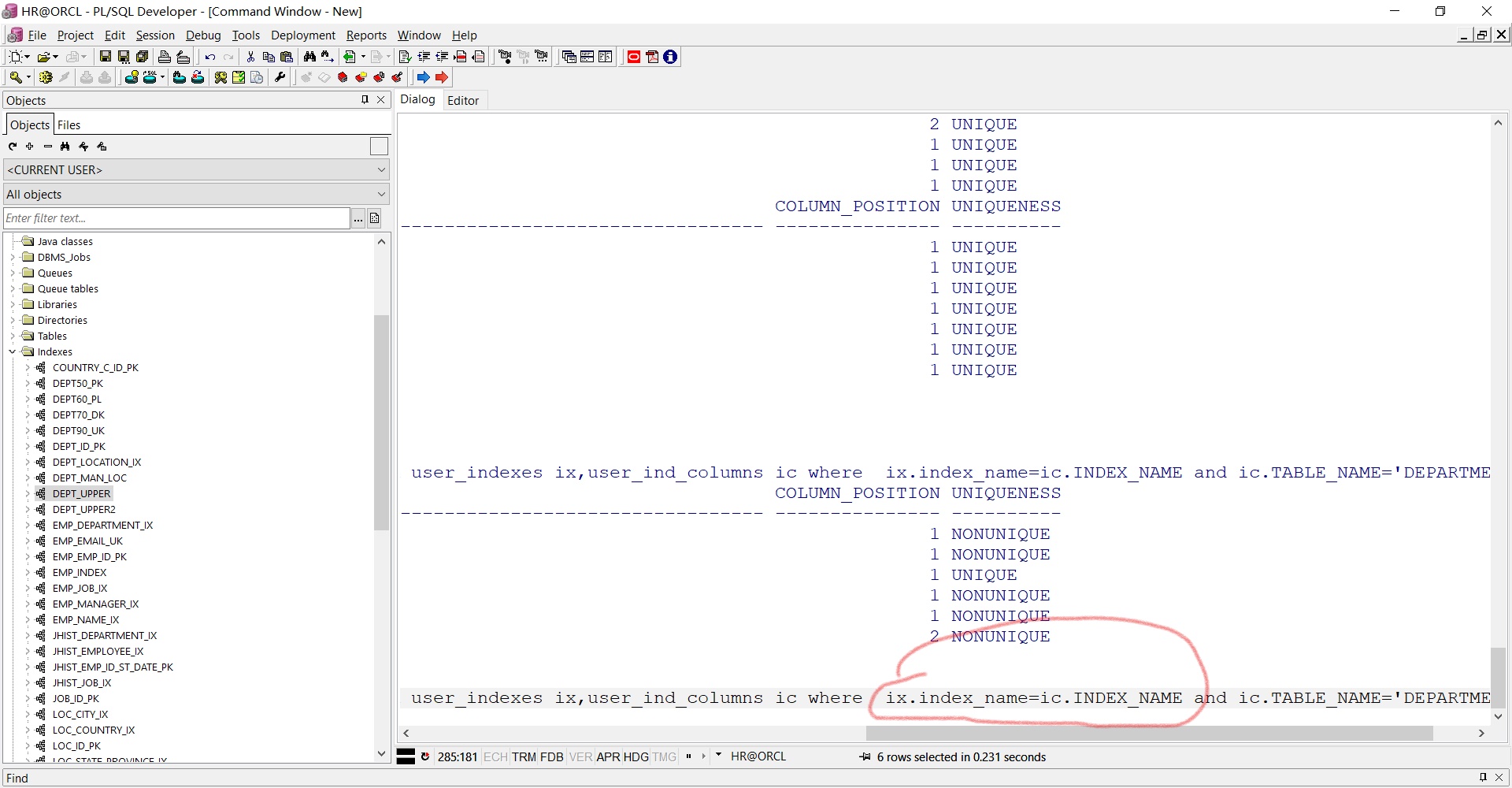Click the empty square button in Objects toolbar

point(379,147)
